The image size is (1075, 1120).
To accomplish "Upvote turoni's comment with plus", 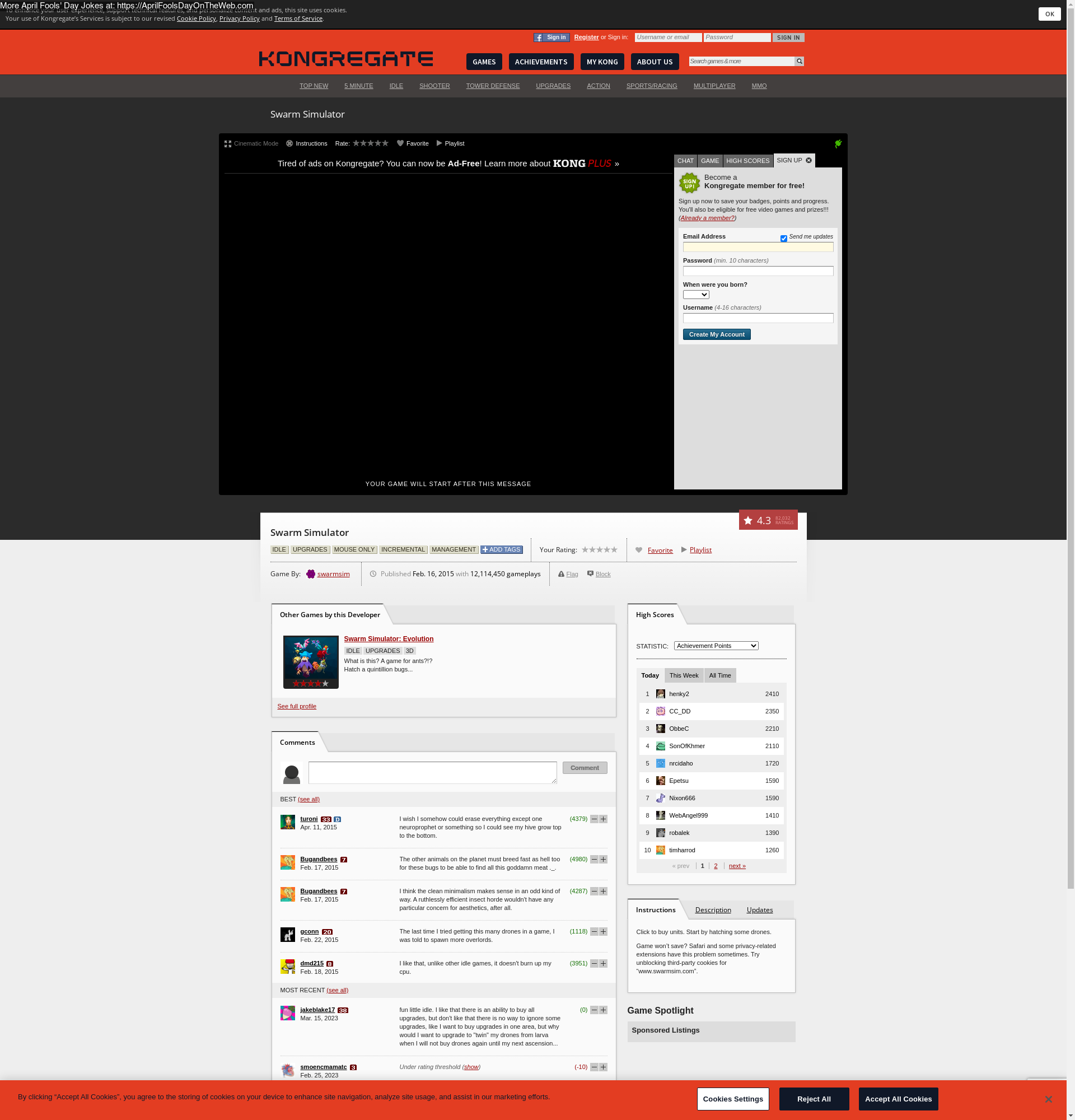I will (603, 819).
